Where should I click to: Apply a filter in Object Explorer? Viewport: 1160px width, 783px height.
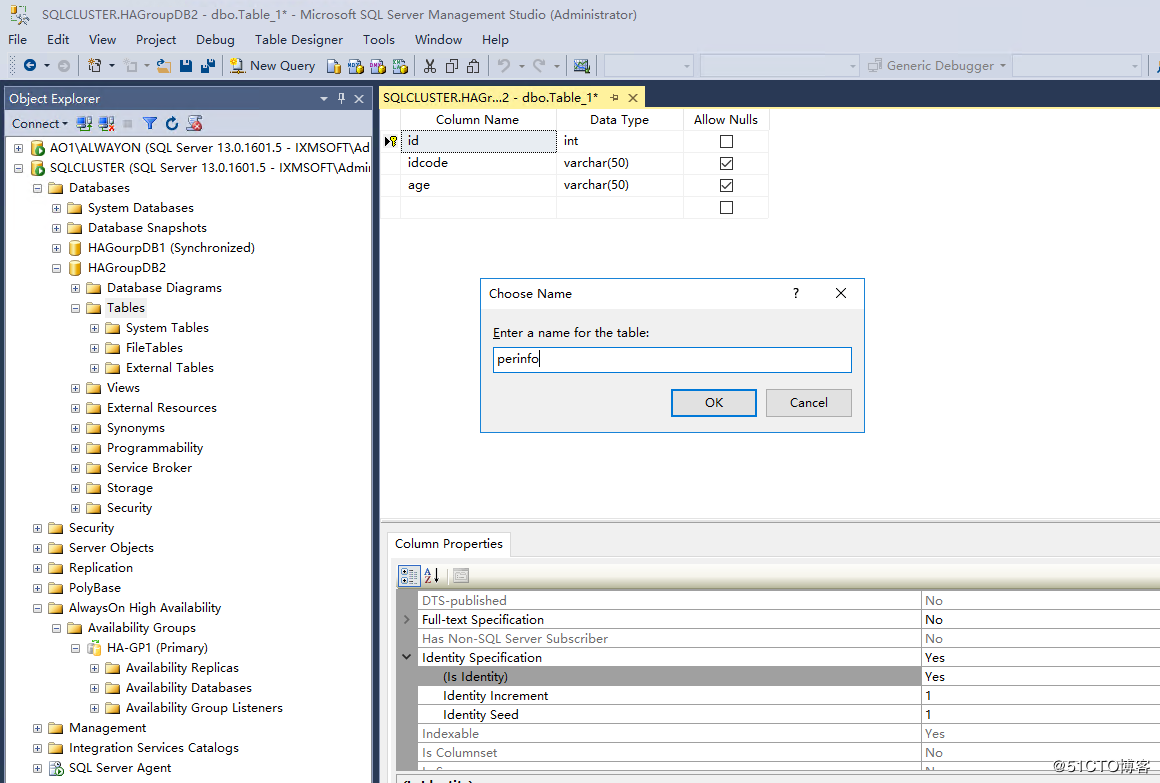[x=150, y=123]
